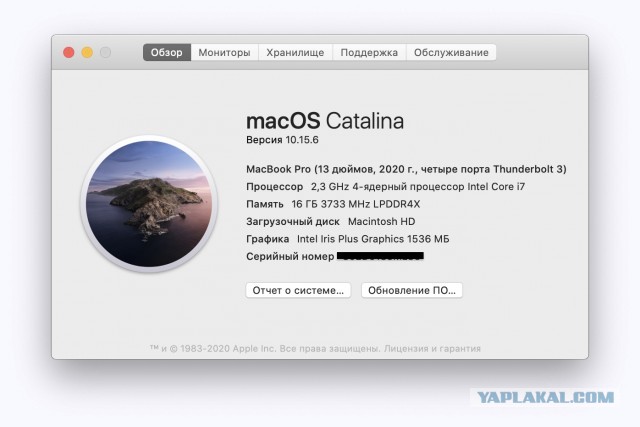
Task: Select the MacBook Pro model line
Action: click(406, 169)
